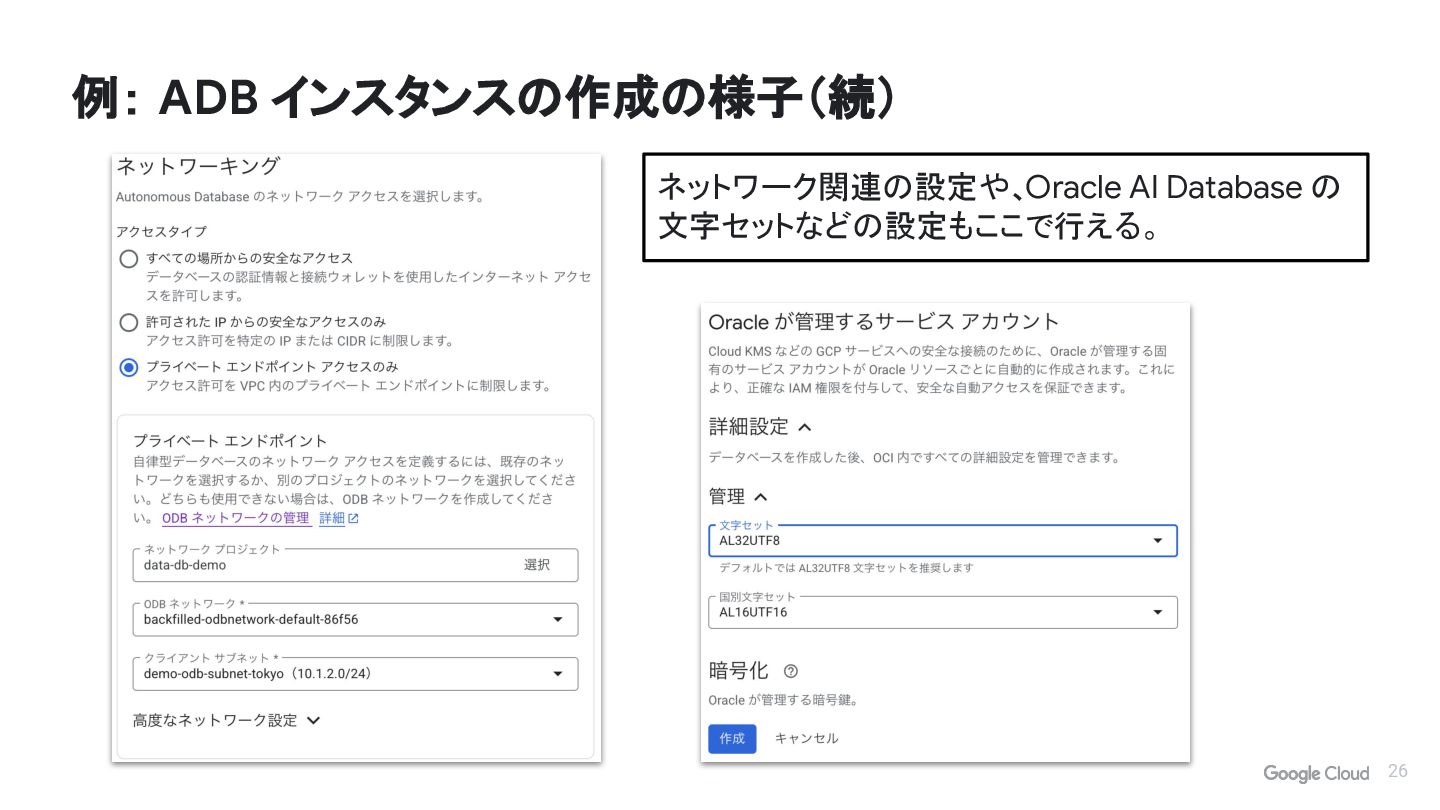Viewport: 1440px width, 810px height.
Task: Click 'Oracle が管理するサービス アカウント' heading
Action: point(884,322)
